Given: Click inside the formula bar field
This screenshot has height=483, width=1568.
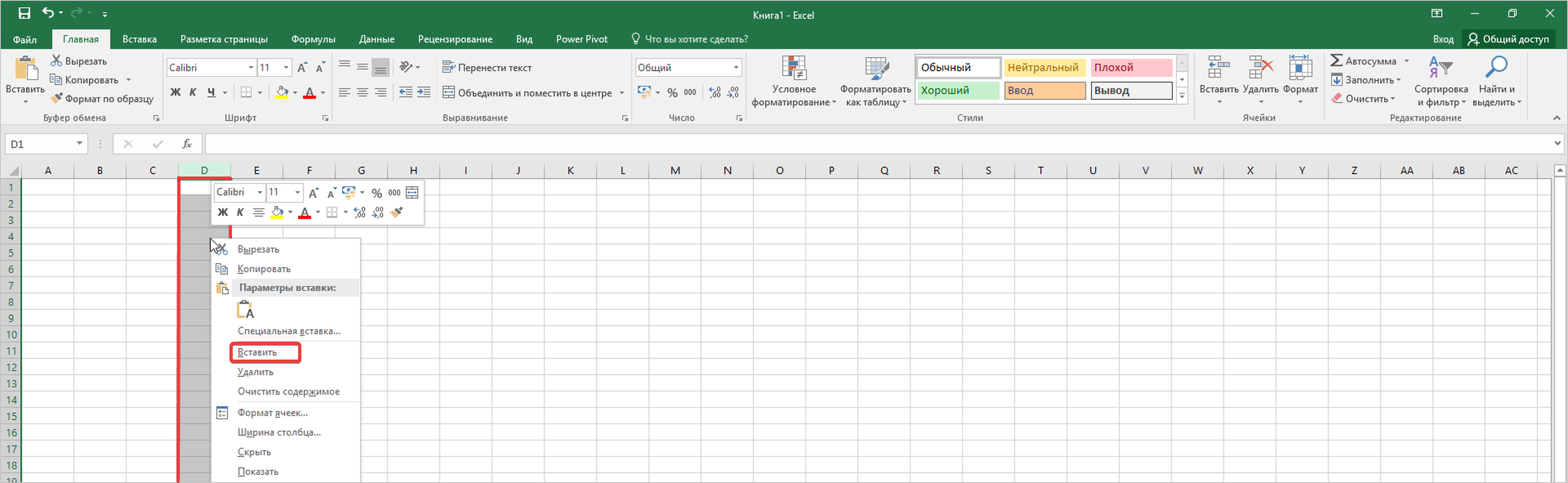Looking at the screenshot, I should coord(852,144).
